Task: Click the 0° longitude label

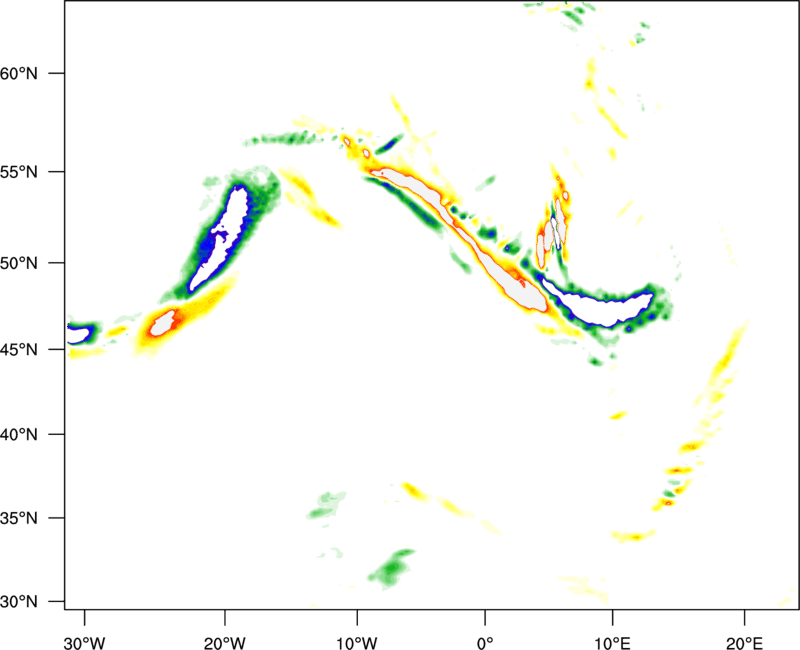Action: tap(485, 643)
